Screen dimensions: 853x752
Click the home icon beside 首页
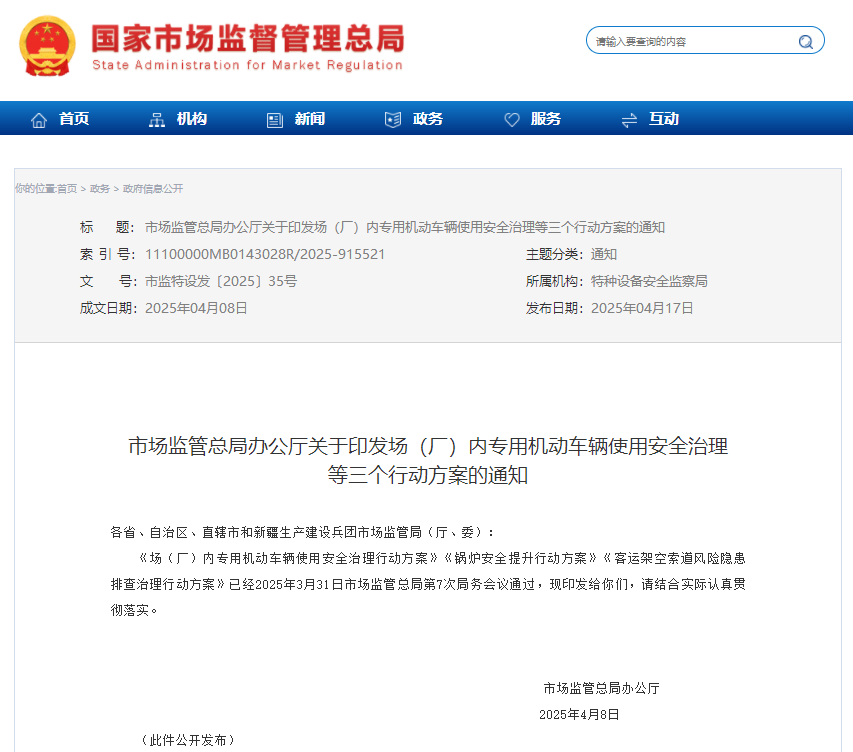[39, 118]
